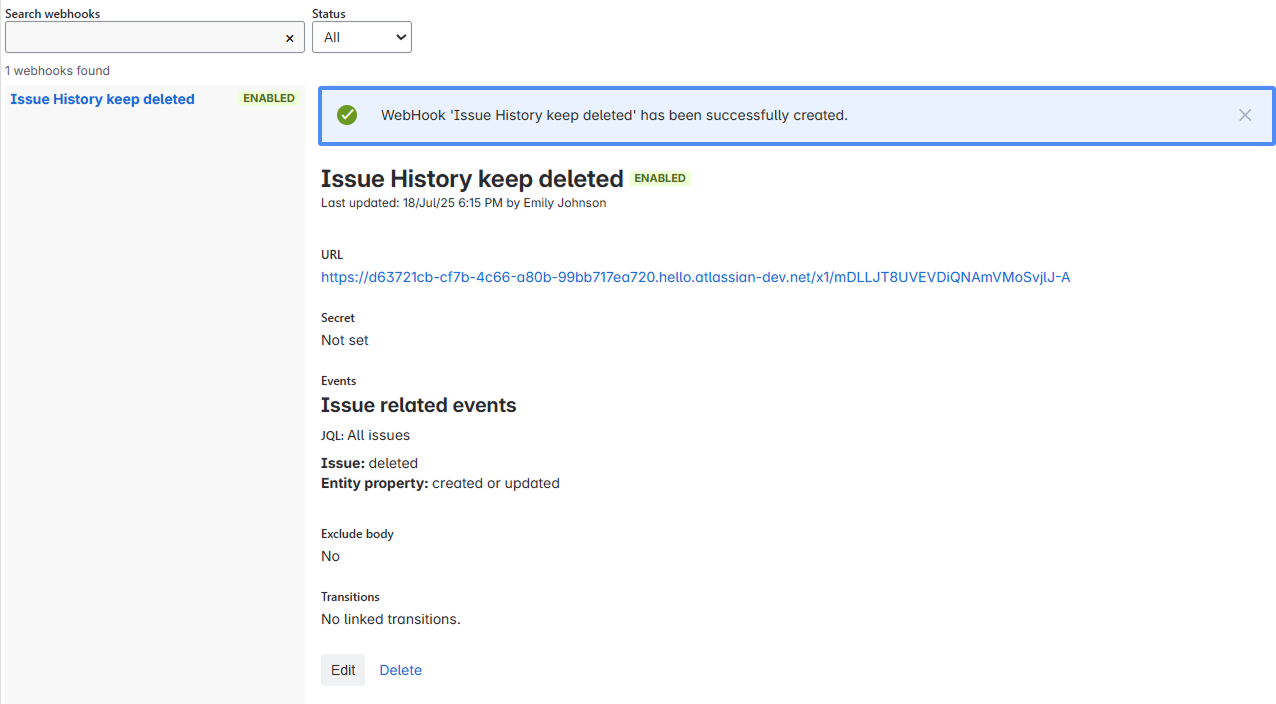Select 'Issue History keep deleted' in the webhook list
This screenshot has width=1276, height=704.
pos(102,99)
